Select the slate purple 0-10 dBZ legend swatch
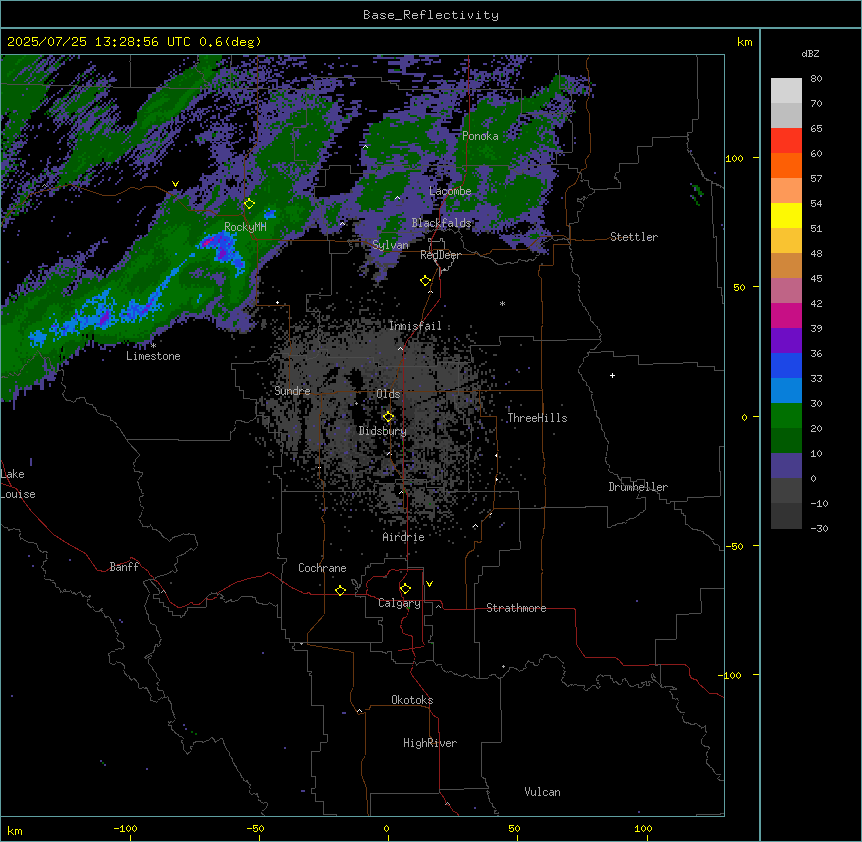Image resolution: width=862 pixels, height=842 pixels. [x=786, y=466]
